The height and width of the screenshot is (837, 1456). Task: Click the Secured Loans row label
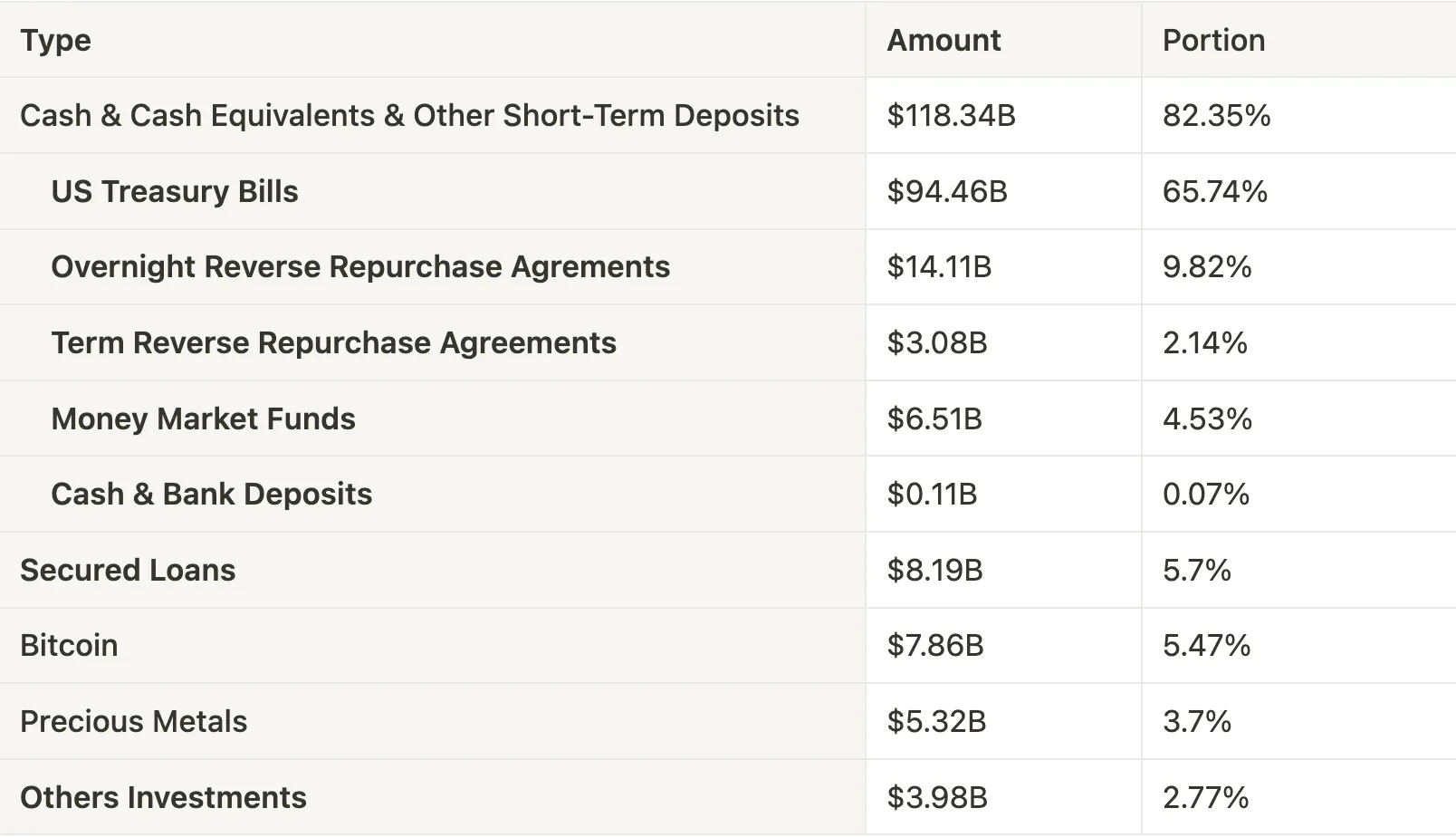128,570
